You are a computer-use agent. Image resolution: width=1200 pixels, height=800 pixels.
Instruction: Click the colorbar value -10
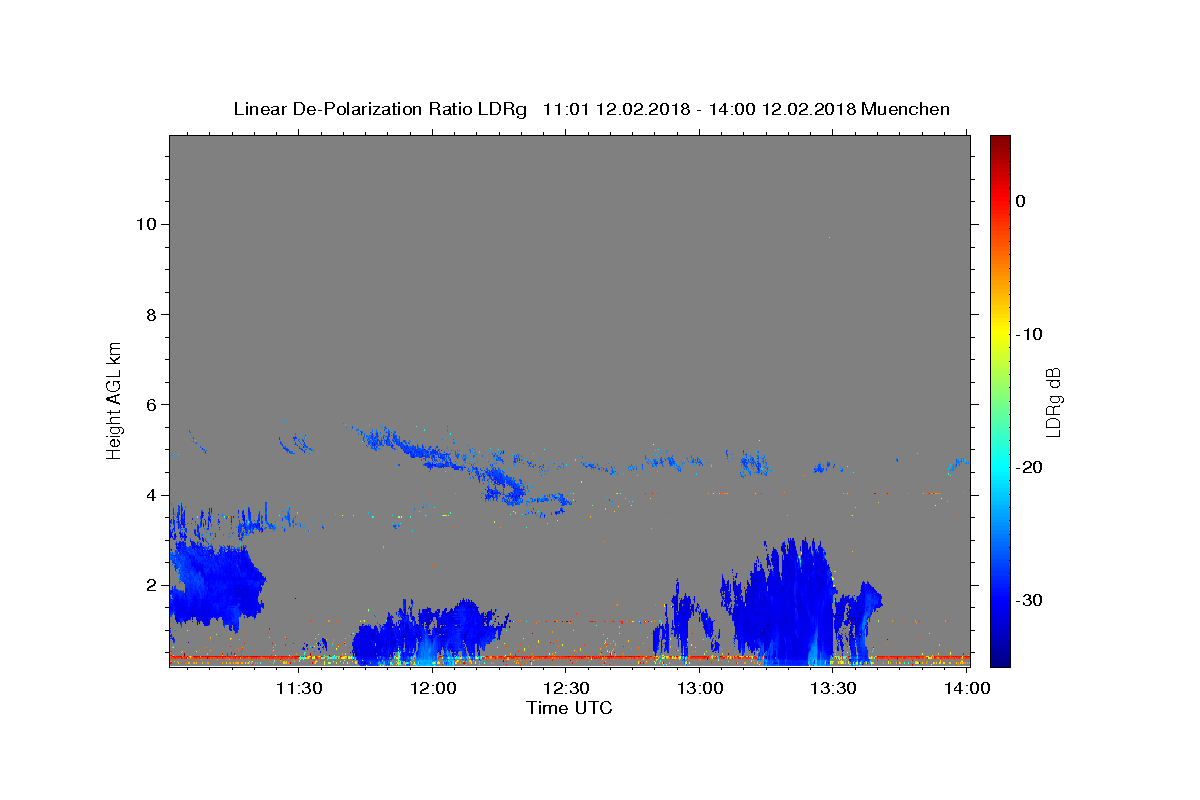(x=1031, y=334)
